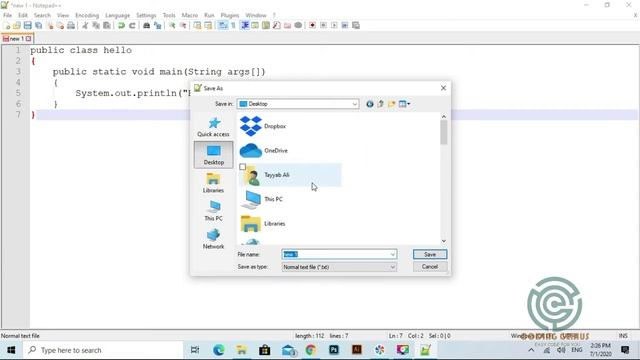Expand the Save in Desktop dropdown
Viewport: 640px width, 360px height.
(354, 104)
